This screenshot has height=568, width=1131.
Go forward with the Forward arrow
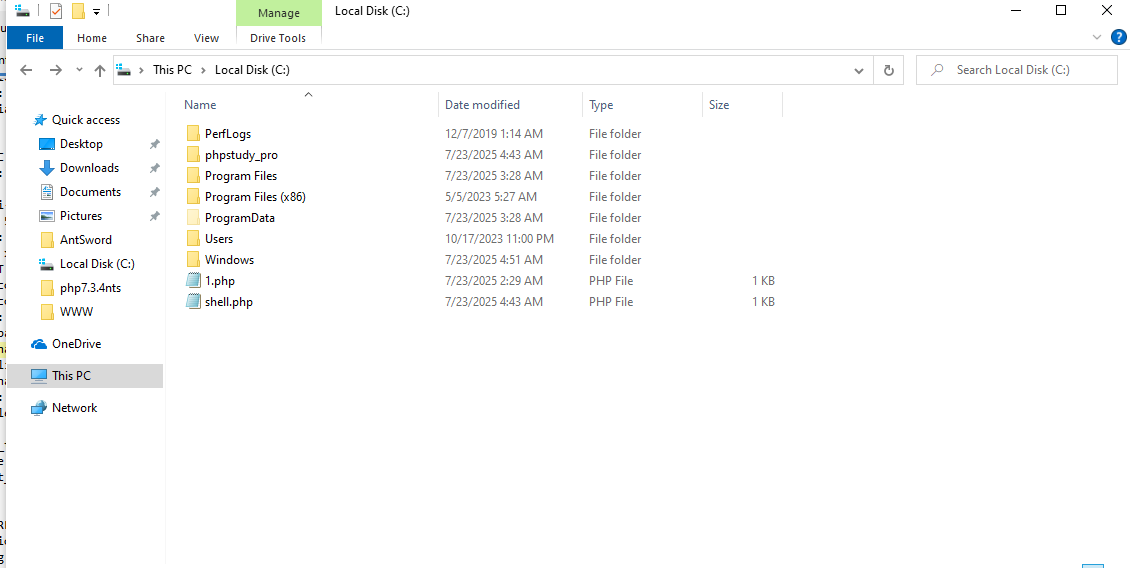[x=56, y=70]
